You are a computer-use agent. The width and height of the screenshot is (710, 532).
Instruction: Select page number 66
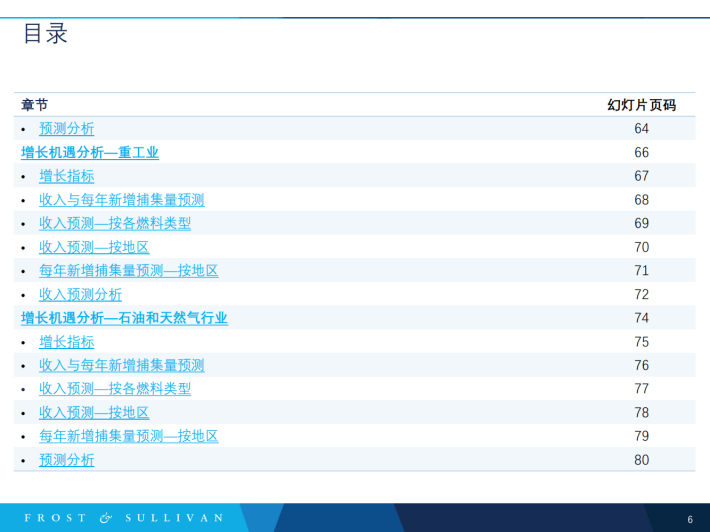pos(642,153)
